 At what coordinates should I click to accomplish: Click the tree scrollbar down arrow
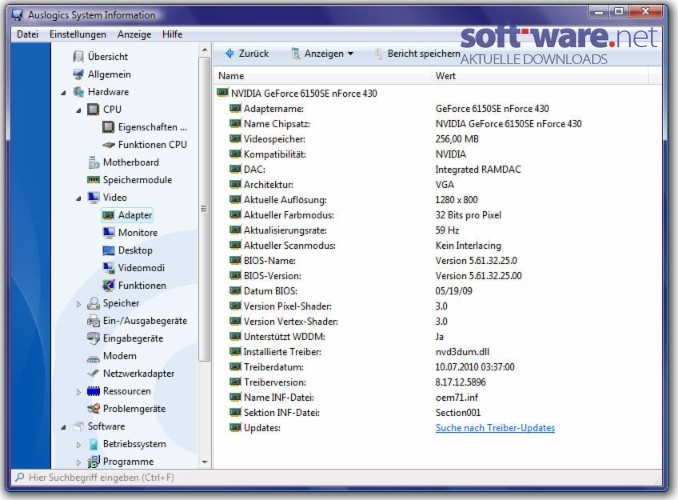click(205, 462)
